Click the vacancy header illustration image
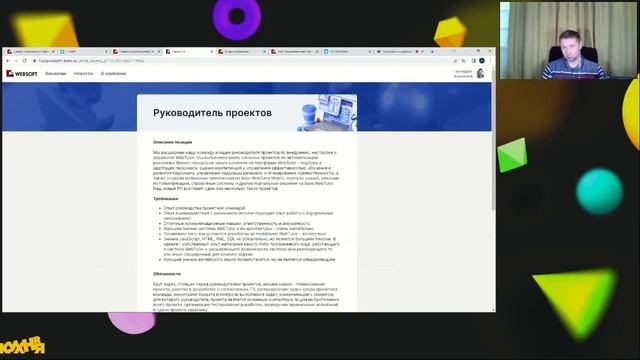 (x=327, y=113)
